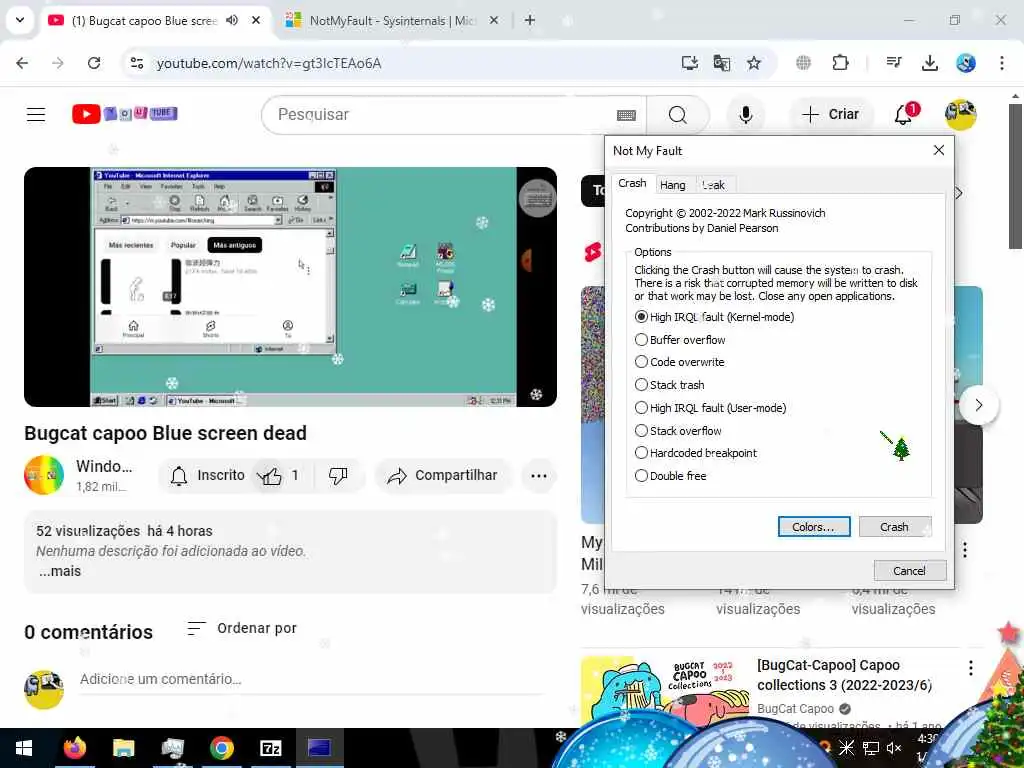The width and height of the screenshot is (1024, 768).
Task: Open File Explorer from the taskbar
Action: click(123, 748)
